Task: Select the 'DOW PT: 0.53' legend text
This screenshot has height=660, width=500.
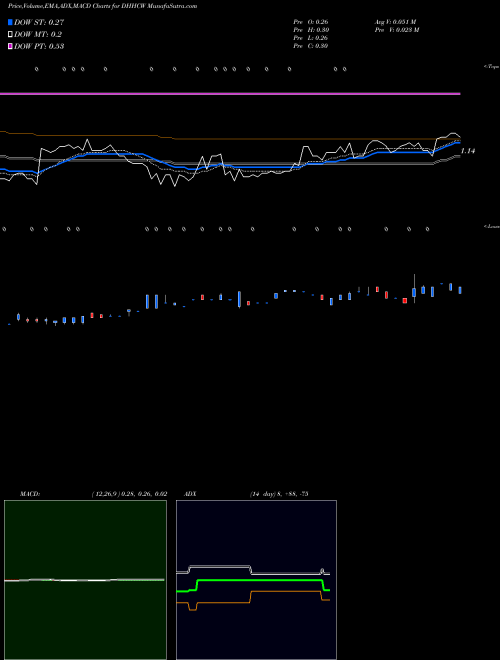Action: (x=39, y=46)
